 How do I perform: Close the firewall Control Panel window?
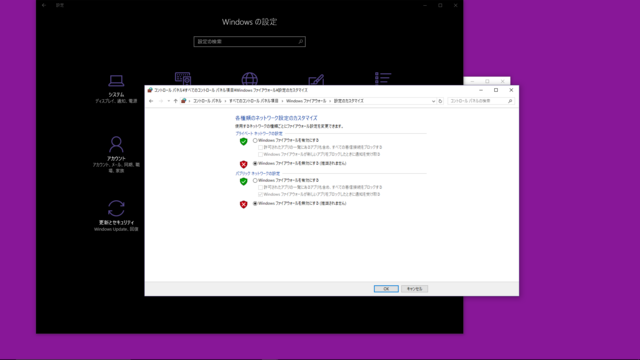click(x=511, y=90)
